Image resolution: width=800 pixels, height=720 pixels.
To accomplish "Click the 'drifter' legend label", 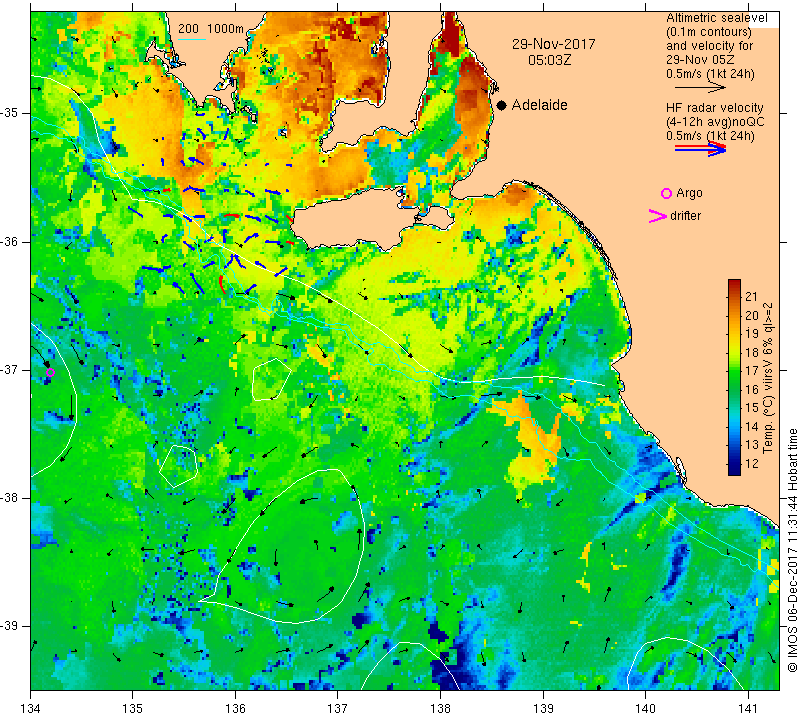I will [x=685, y=216].
